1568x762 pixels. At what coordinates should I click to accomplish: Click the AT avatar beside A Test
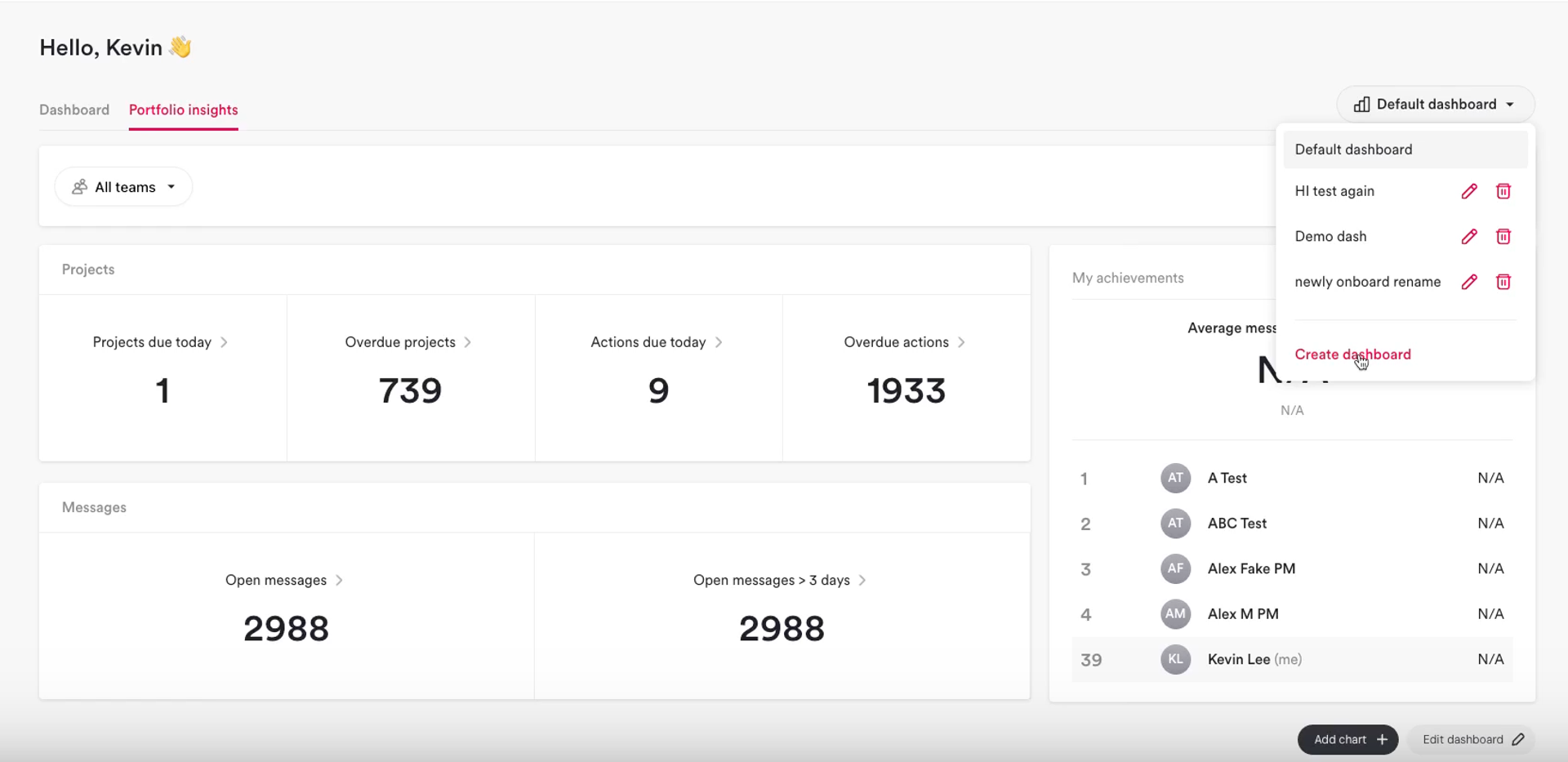coord(1175,479)
